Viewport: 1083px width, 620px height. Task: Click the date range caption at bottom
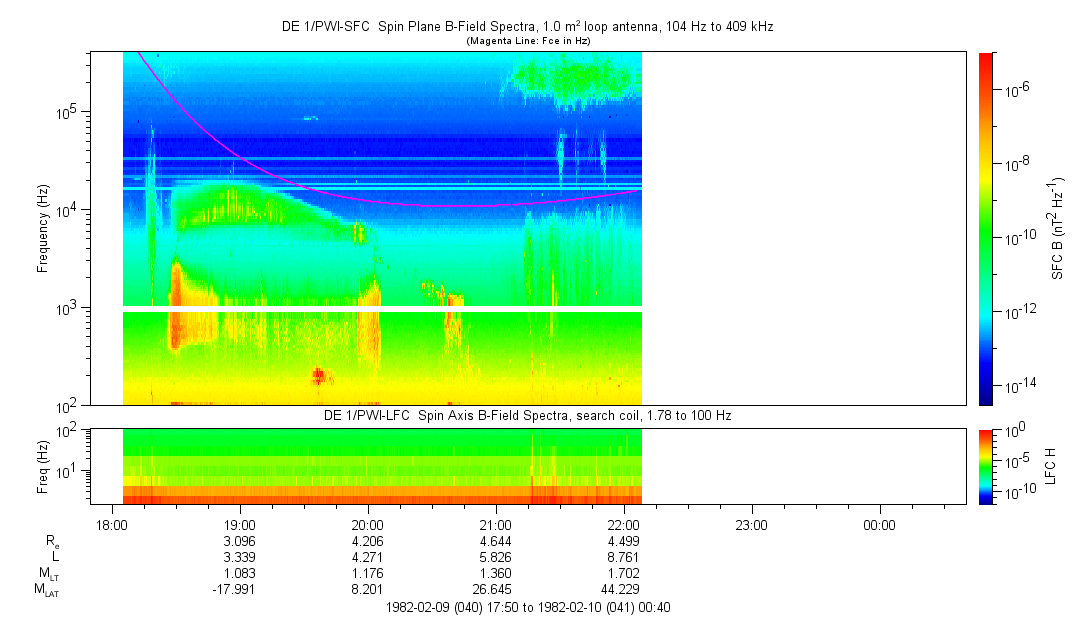527,607
